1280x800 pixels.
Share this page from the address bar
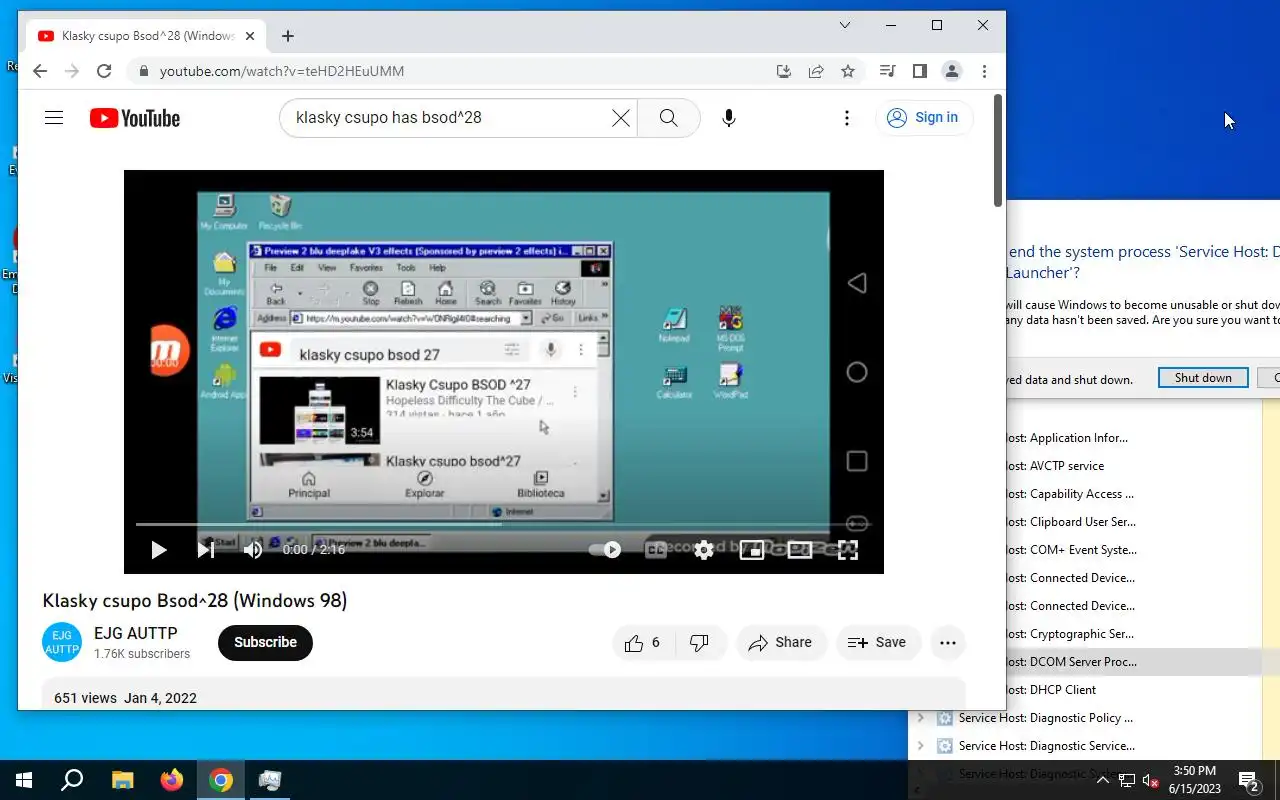coord(816,71)
